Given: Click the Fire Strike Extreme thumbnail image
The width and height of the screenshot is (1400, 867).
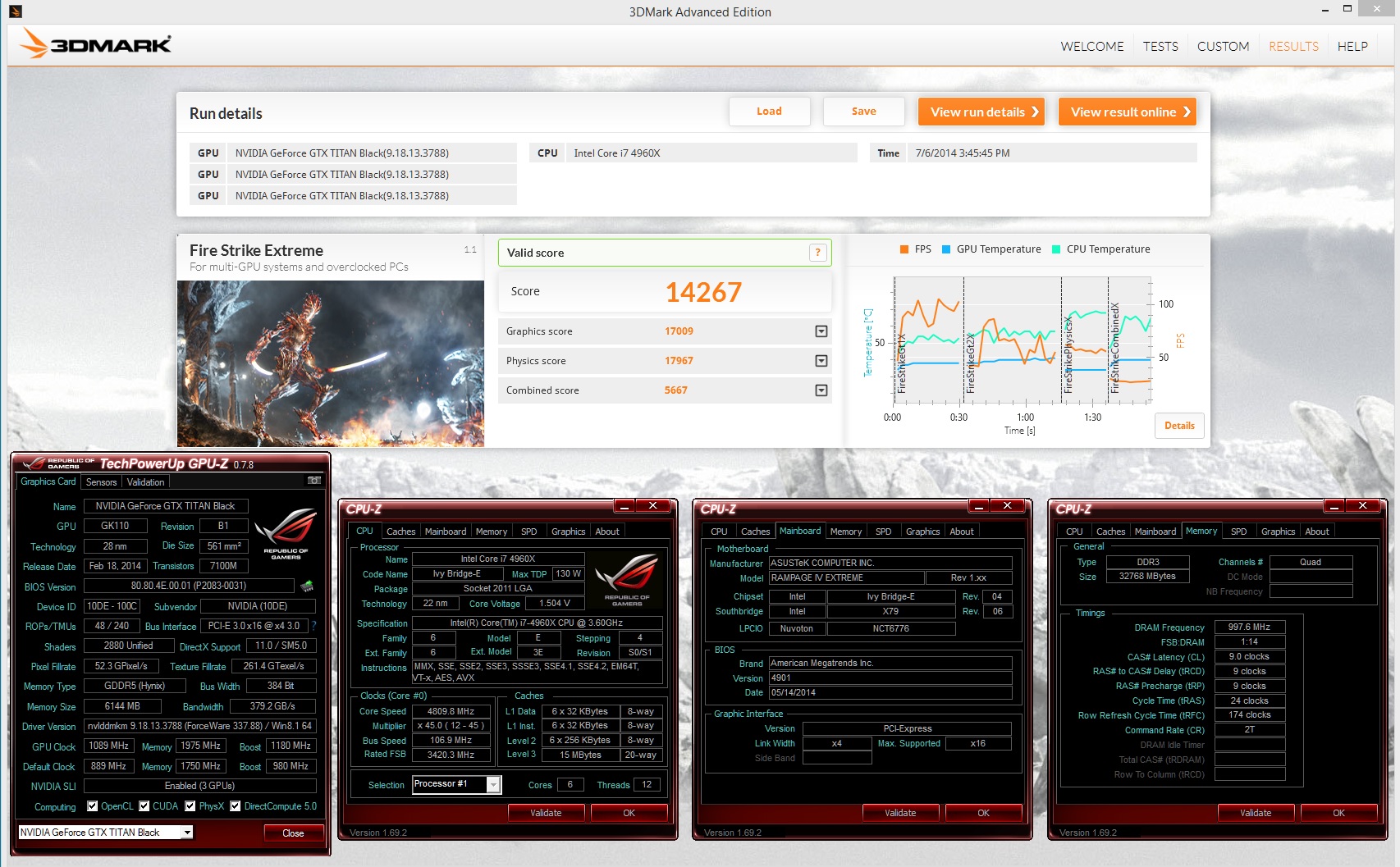Looking at the screenshot, I should click(331, 363).
